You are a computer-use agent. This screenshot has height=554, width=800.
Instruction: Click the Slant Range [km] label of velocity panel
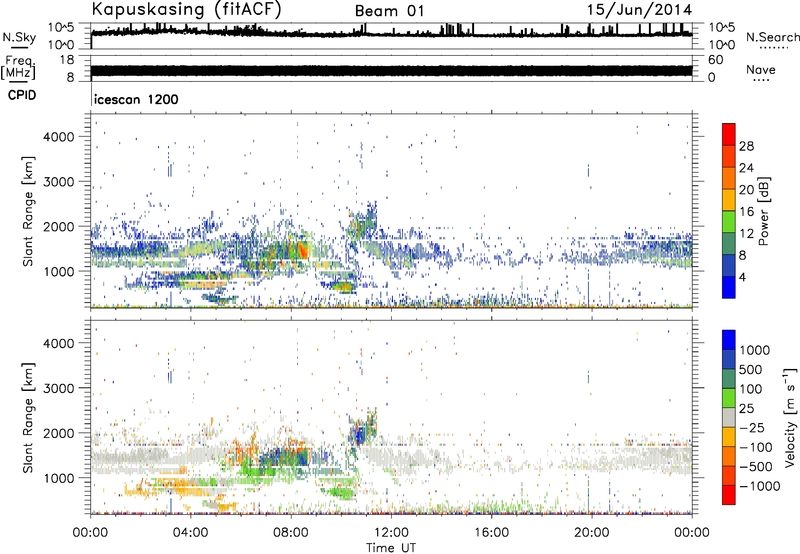point(28,417)
